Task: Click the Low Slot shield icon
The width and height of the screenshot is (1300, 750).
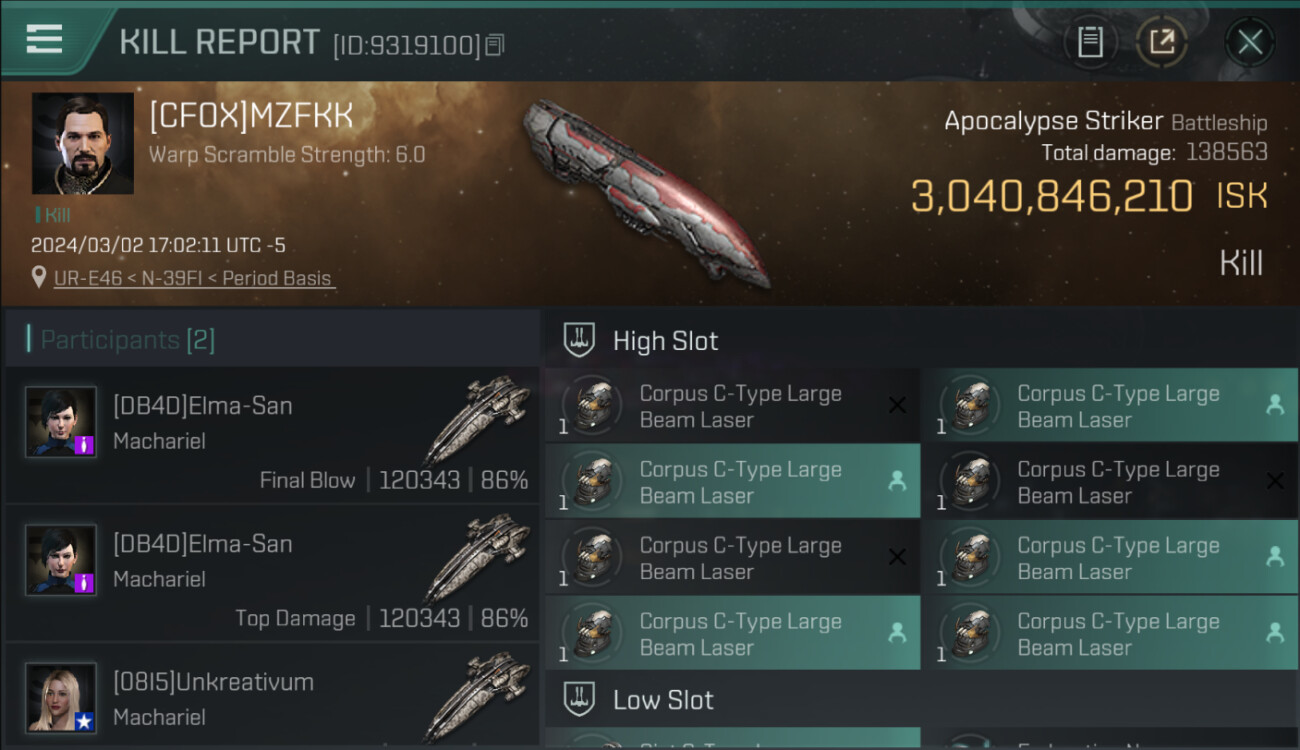Action: 580,699
